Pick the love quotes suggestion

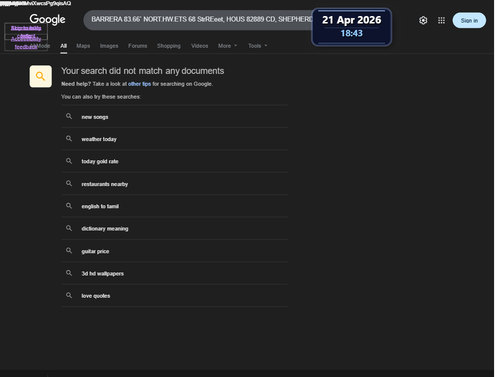174,296
